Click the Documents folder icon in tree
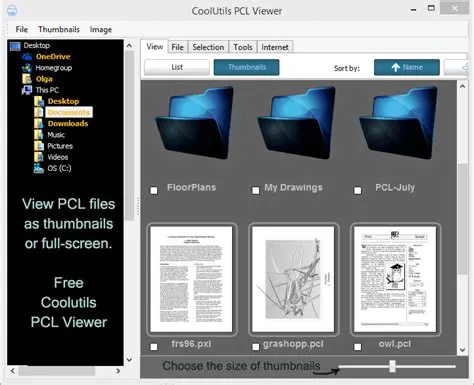 click(39, 112)
